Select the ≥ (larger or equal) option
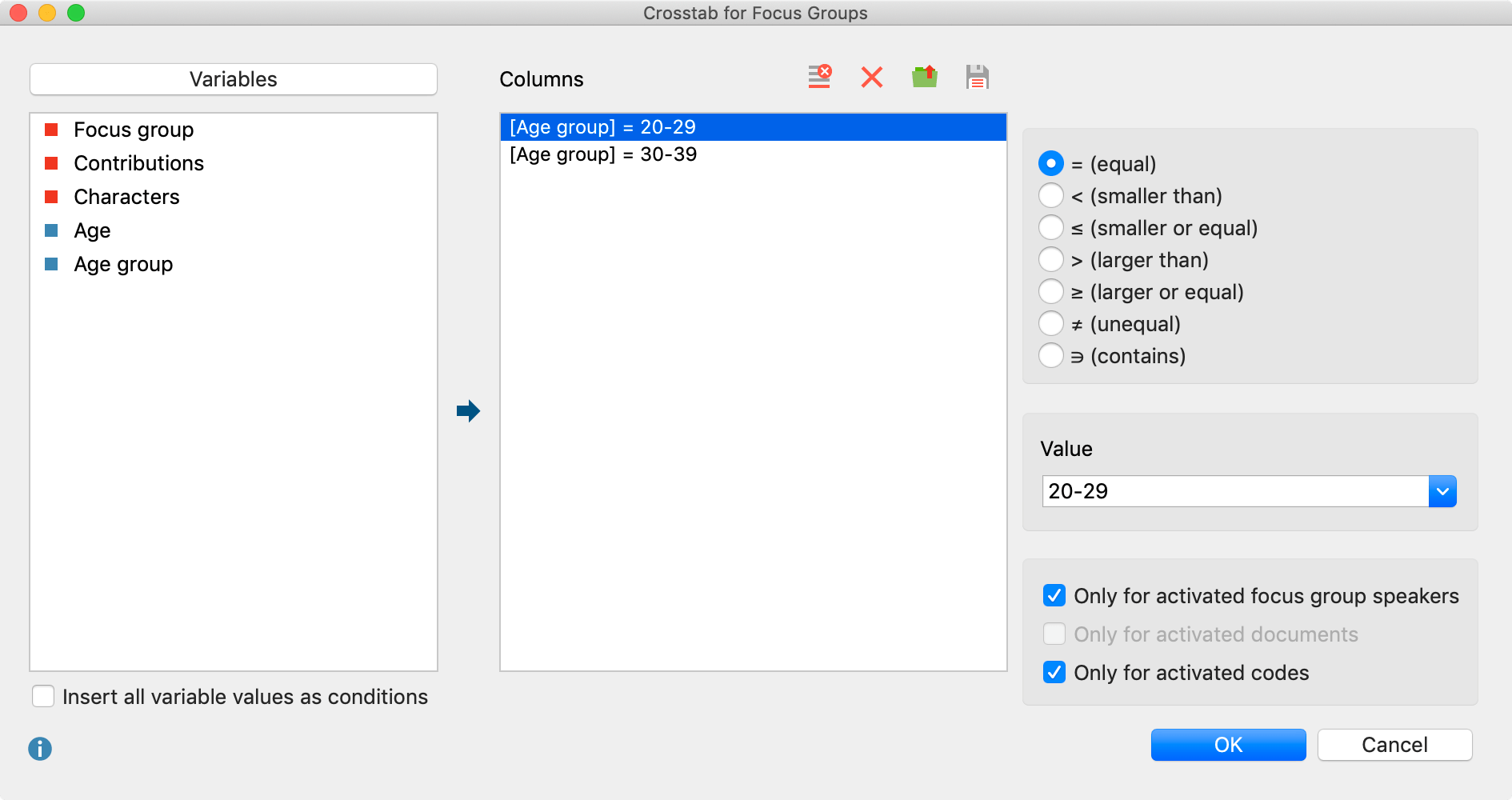The height and width of the screenshot is (800, 1512). point(1051,291)
